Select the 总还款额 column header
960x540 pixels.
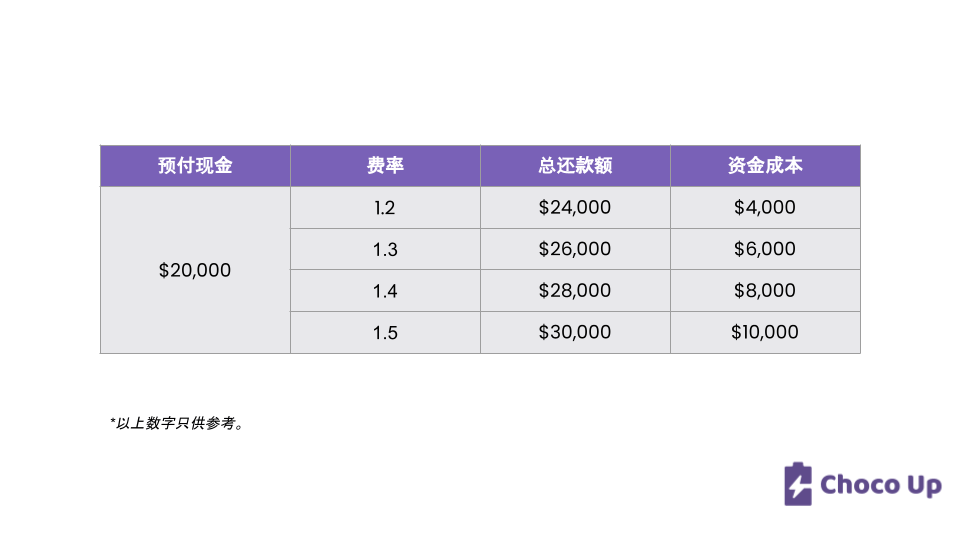click(x=575, y=166)
